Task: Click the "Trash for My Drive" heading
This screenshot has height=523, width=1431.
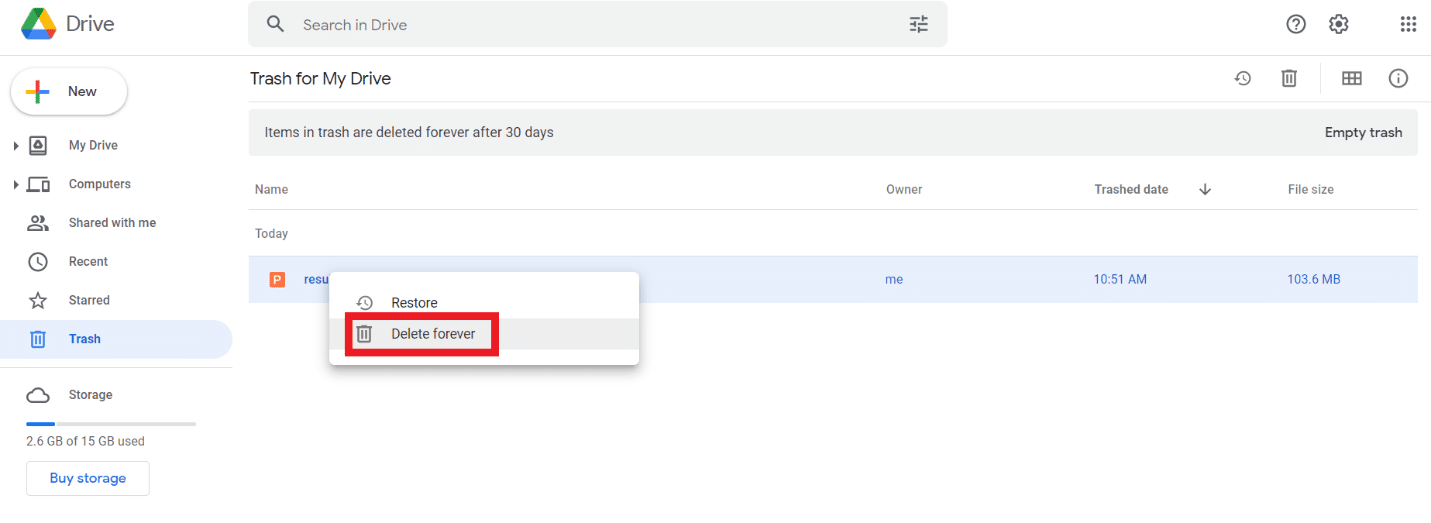Action: (x=320, y=78)
